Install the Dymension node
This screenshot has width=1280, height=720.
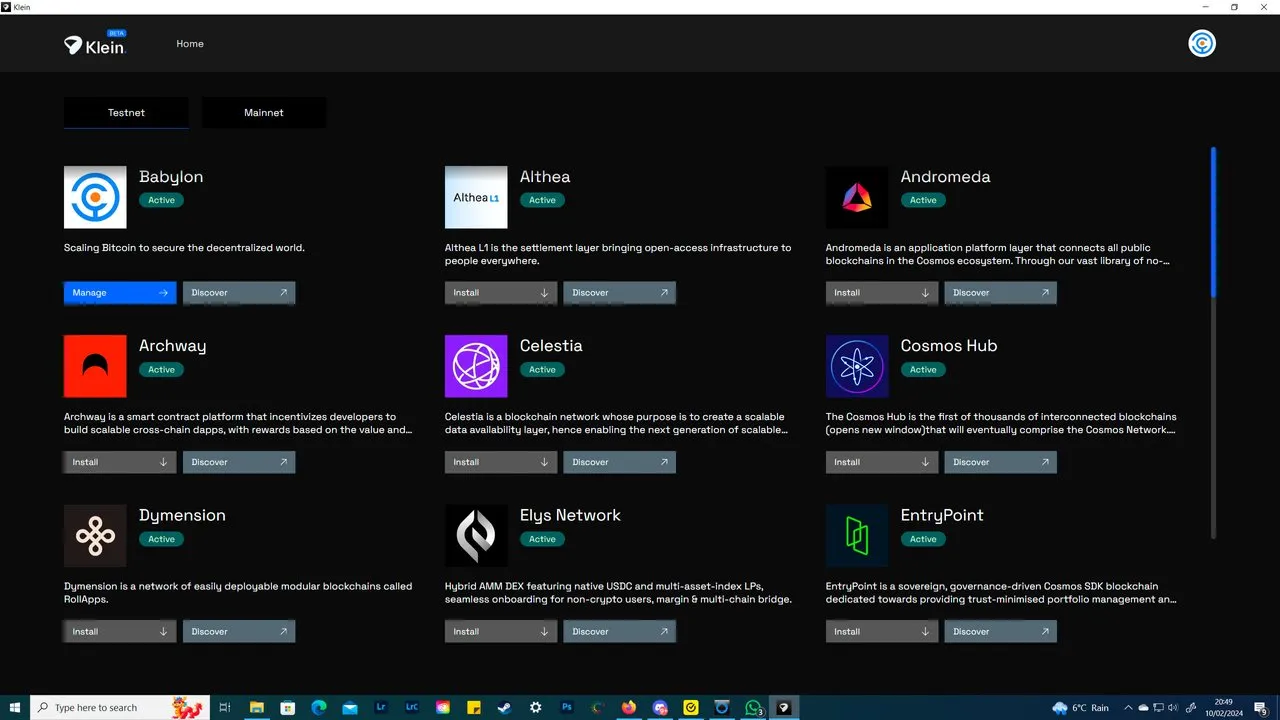(120, 632)
